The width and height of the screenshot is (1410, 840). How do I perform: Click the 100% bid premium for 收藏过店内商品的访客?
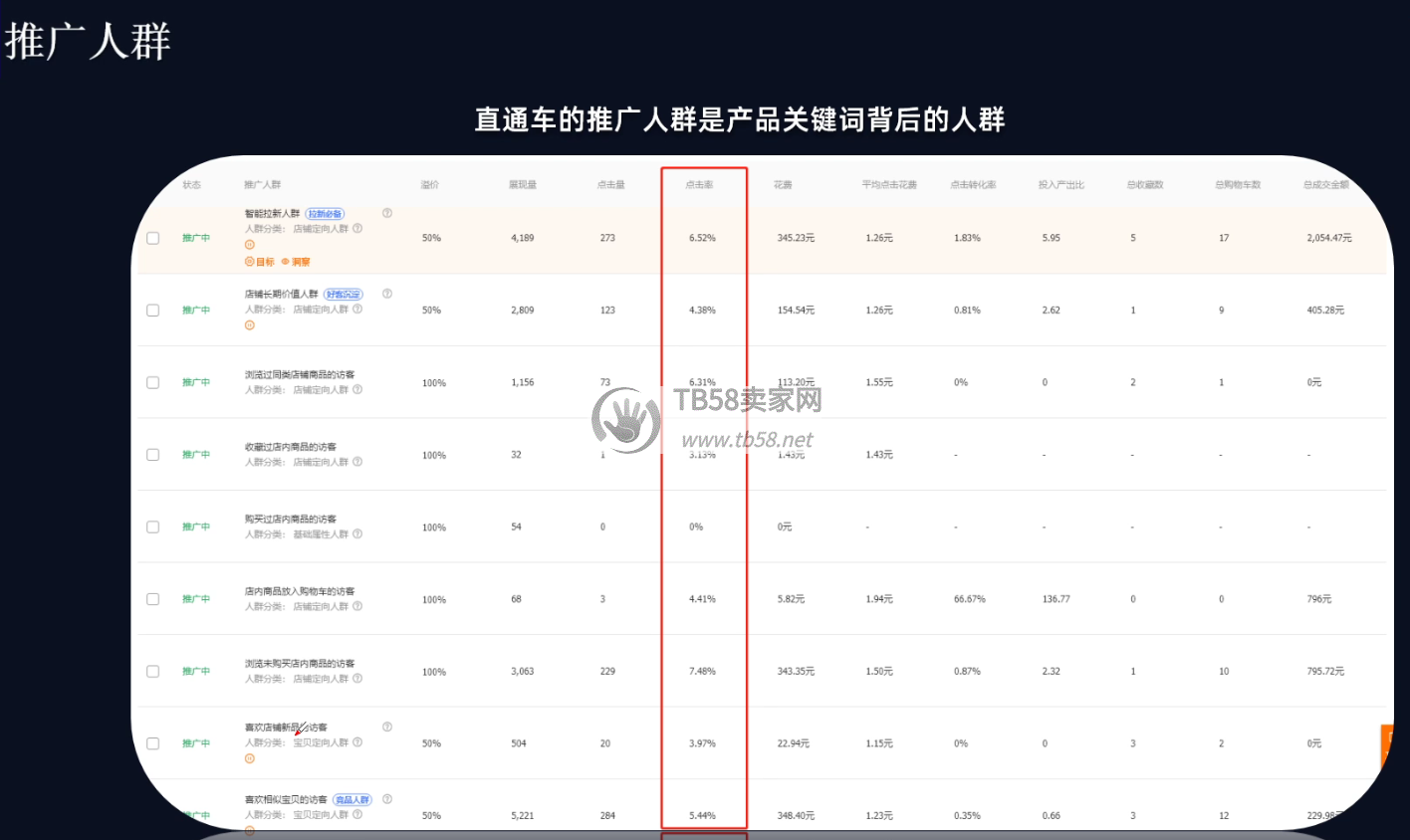434,456
